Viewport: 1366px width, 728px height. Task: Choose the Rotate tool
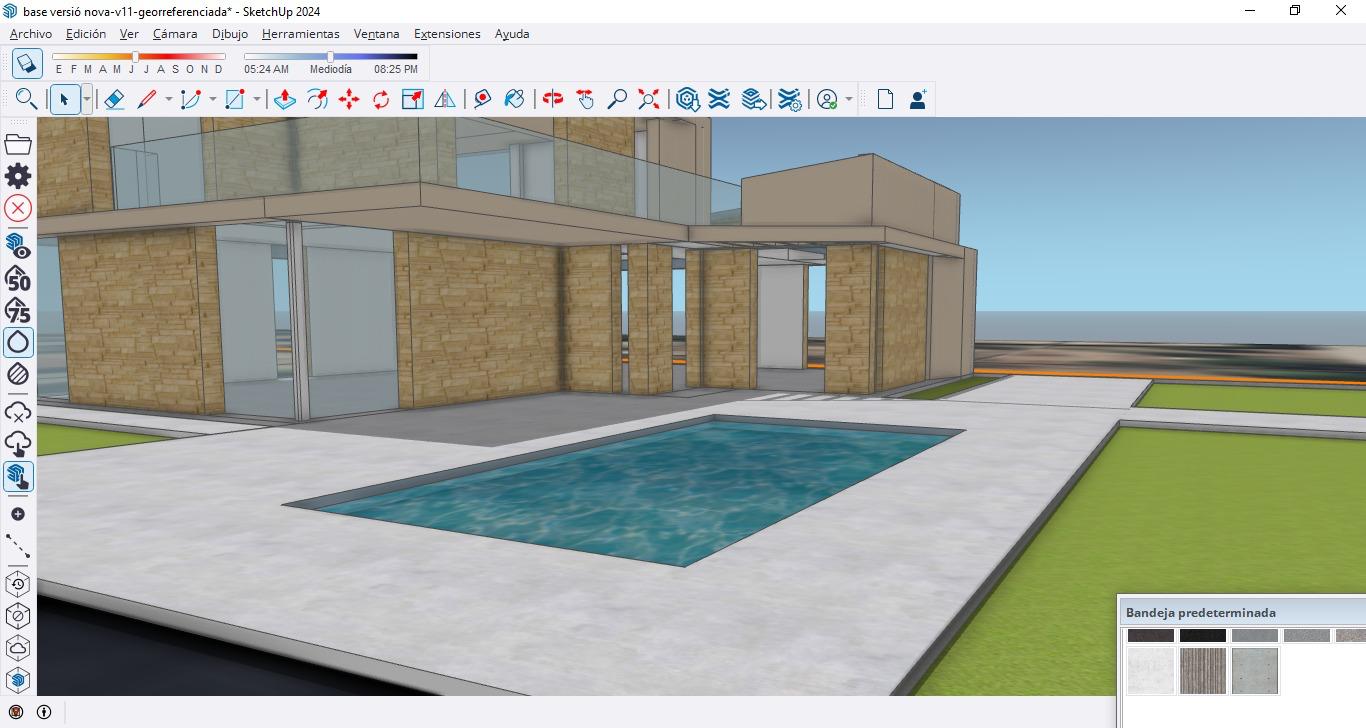[x=381, y=99]
